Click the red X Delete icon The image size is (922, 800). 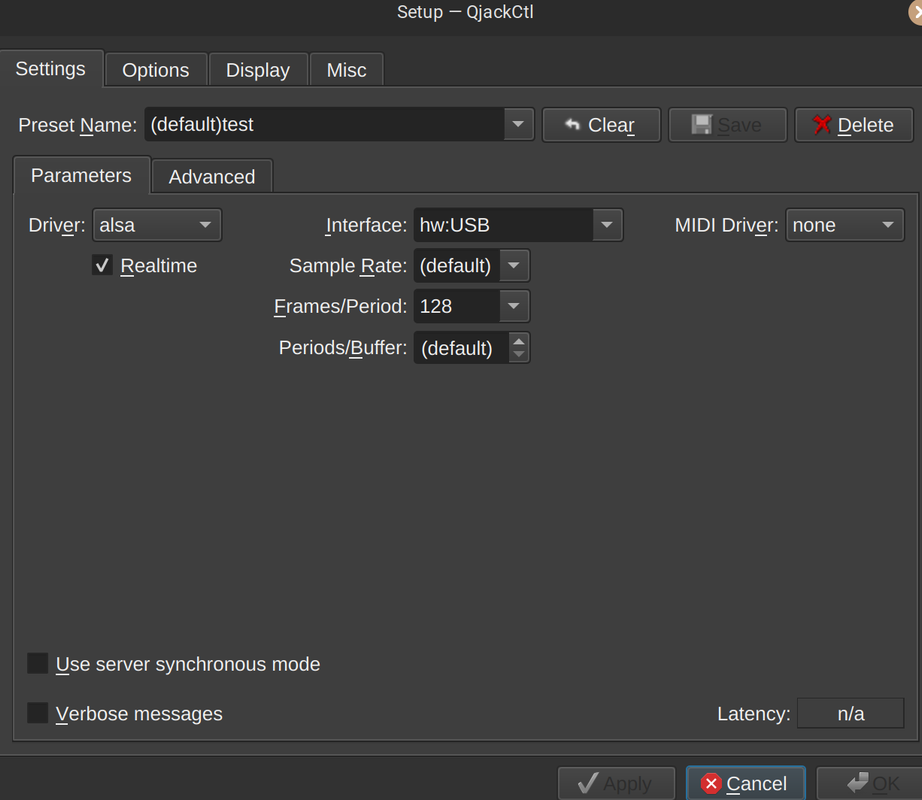click(822, 125)
